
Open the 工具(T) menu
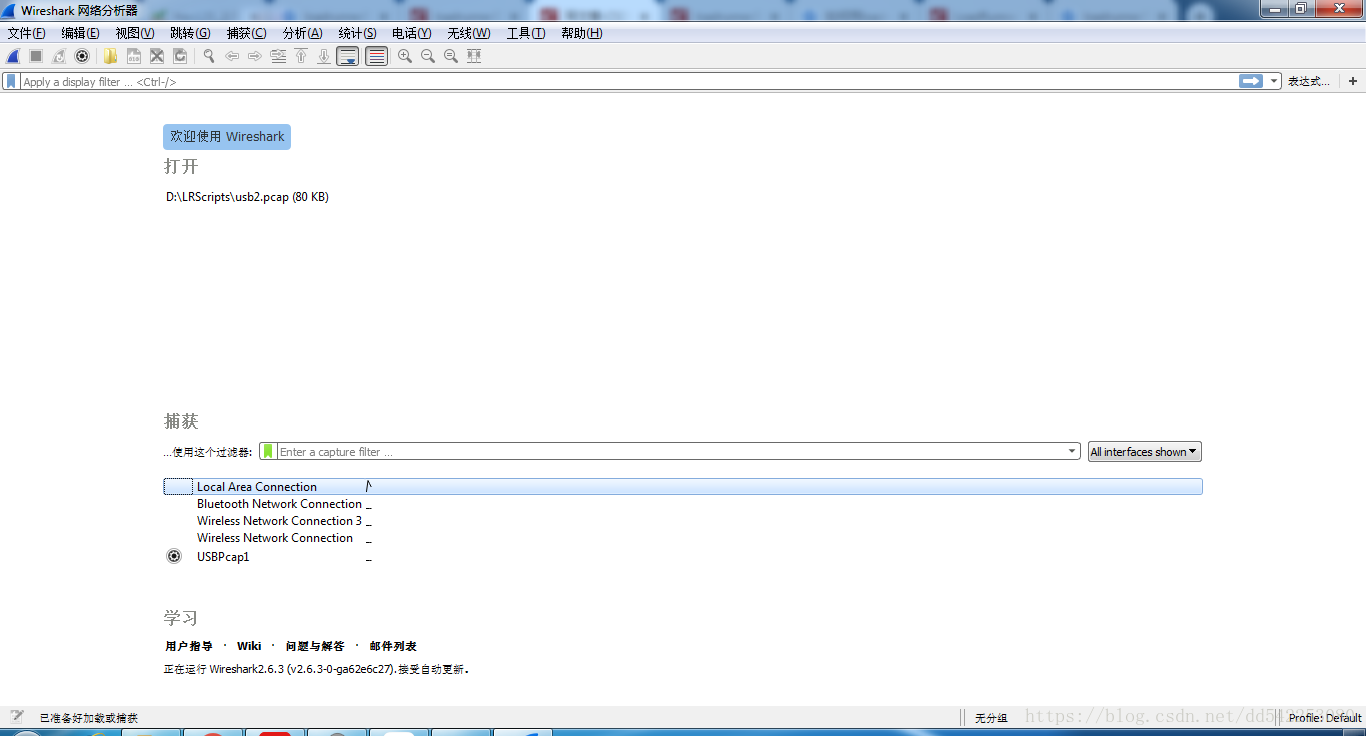click(x=526, y=33)
